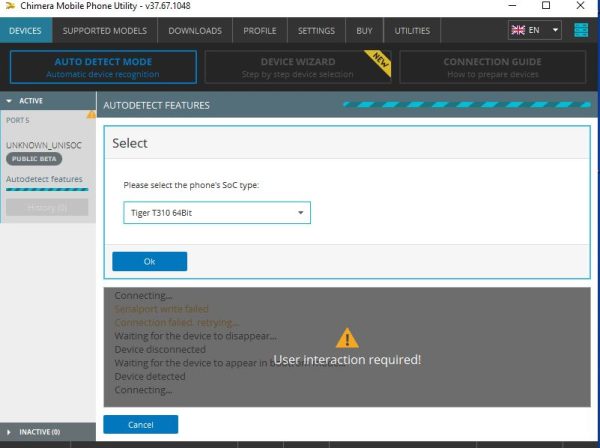This screenshot has height=448, width=600.
Task: Select the UNKNOWN_UNISOC device entry
Action: (44, 145)
